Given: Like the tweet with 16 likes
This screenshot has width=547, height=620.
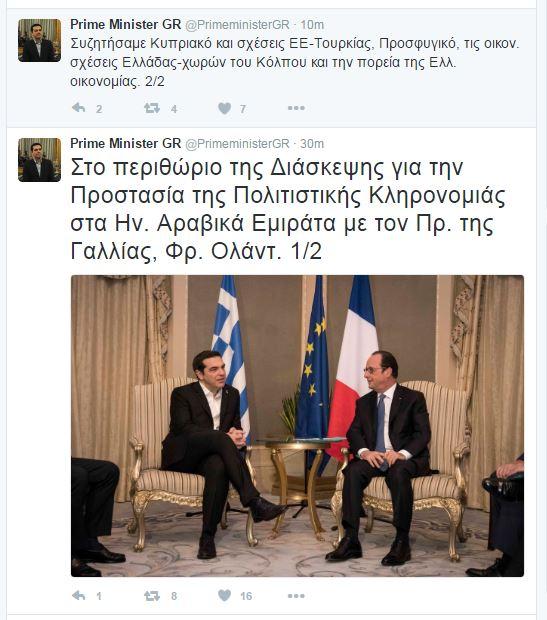Looking at the screenshot, I should [x=225, y=595].
